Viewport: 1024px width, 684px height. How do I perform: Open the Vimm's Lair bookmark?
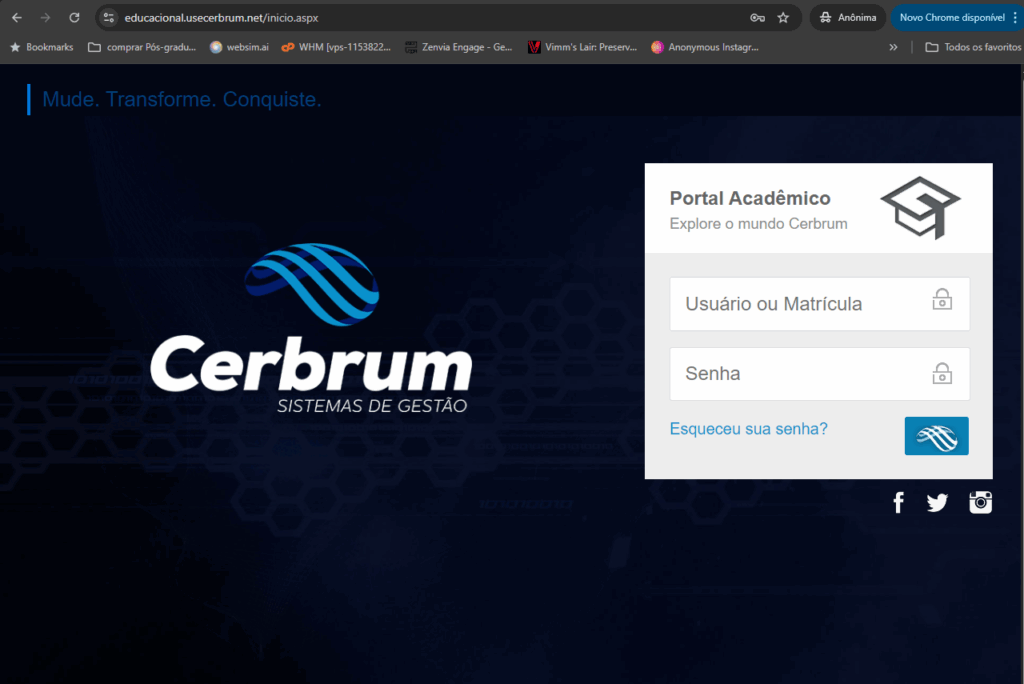[582, 47]
